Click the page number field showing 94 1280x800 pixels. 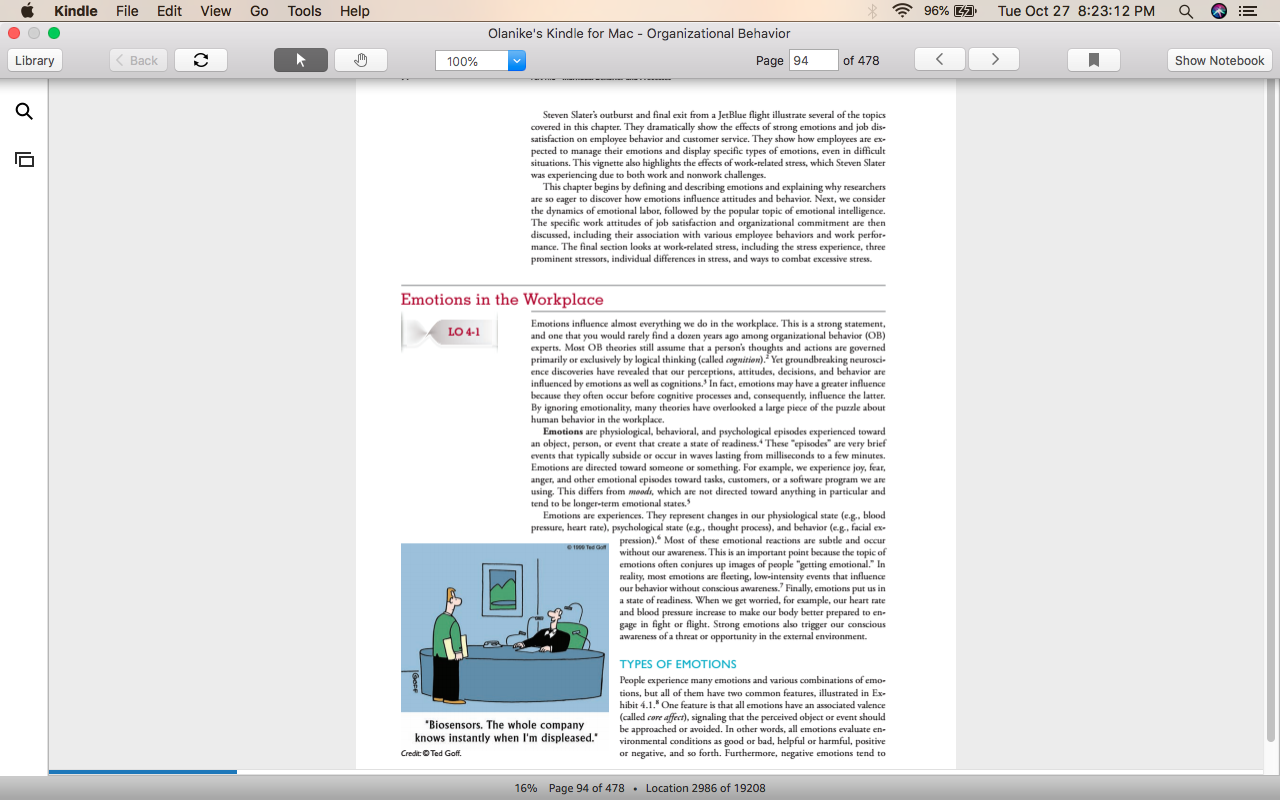coord(813,60)
